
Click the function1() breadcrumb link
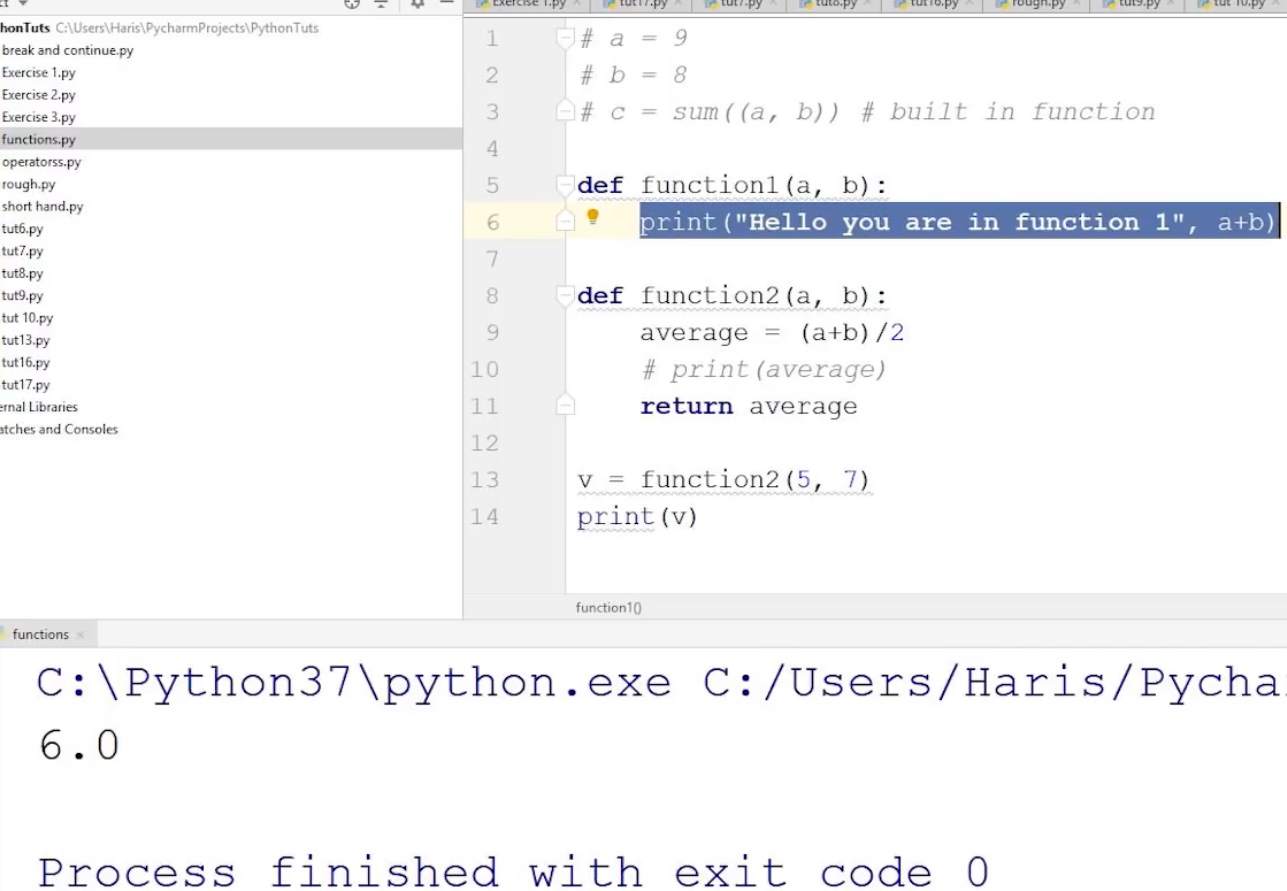tap(608, 607)
